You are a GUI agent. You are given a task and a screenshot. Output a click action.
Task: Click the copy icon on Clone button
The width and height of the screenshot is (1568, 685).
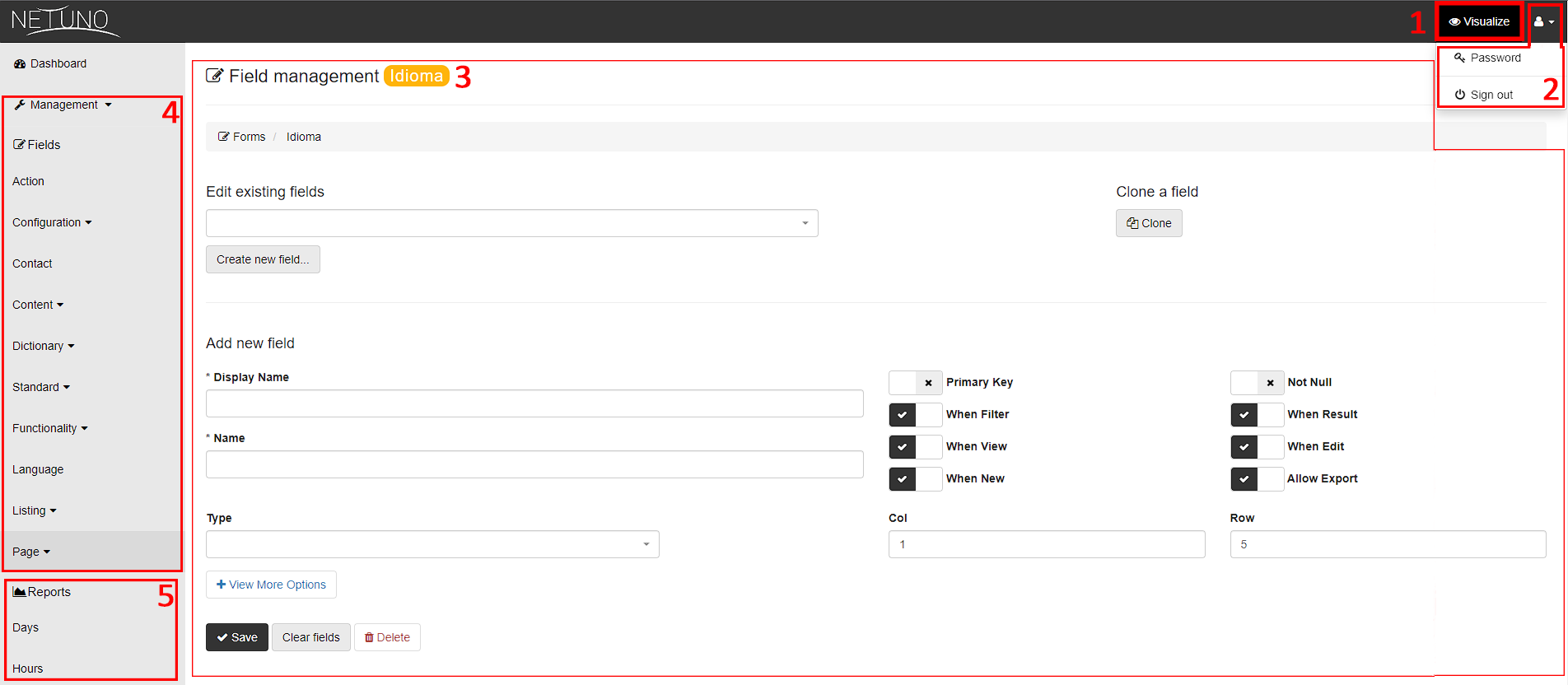coord(1132,223)
